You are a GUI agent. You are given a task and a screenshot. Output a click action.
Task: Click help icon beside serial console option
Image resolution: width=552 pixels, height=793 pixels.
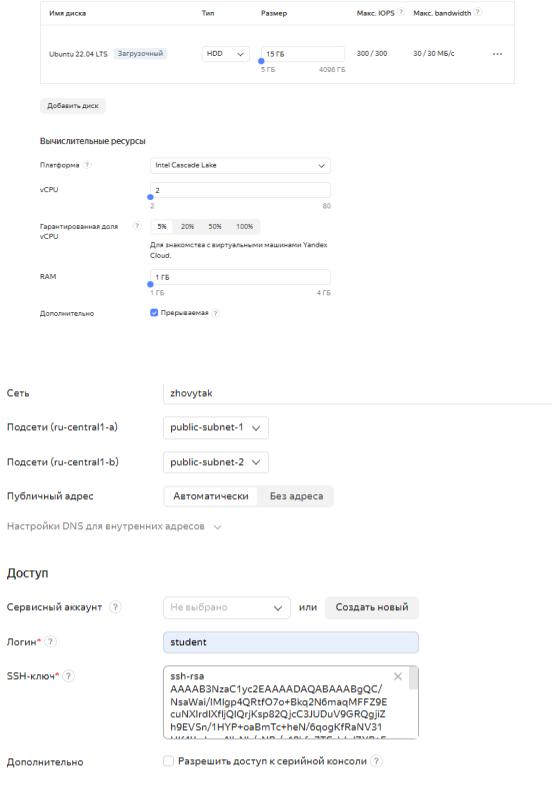[x=376, y=761]
